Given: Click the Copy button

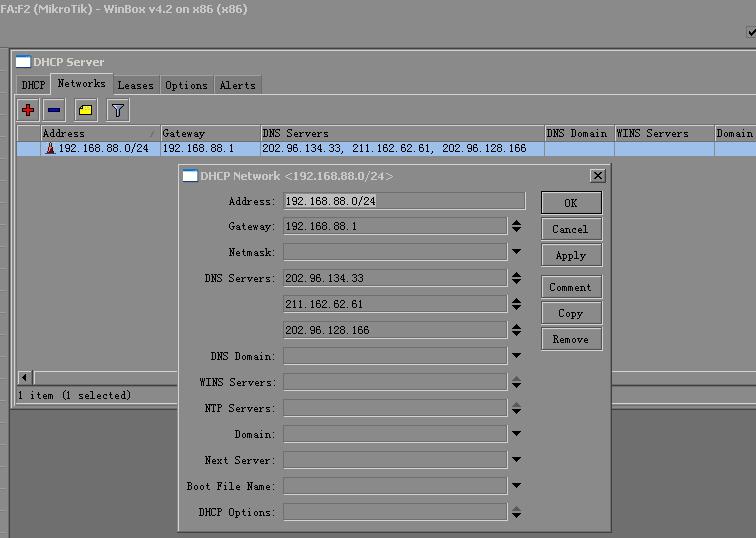Looking at the screenshot, I should pyautogui.click(x=571, y=313).
